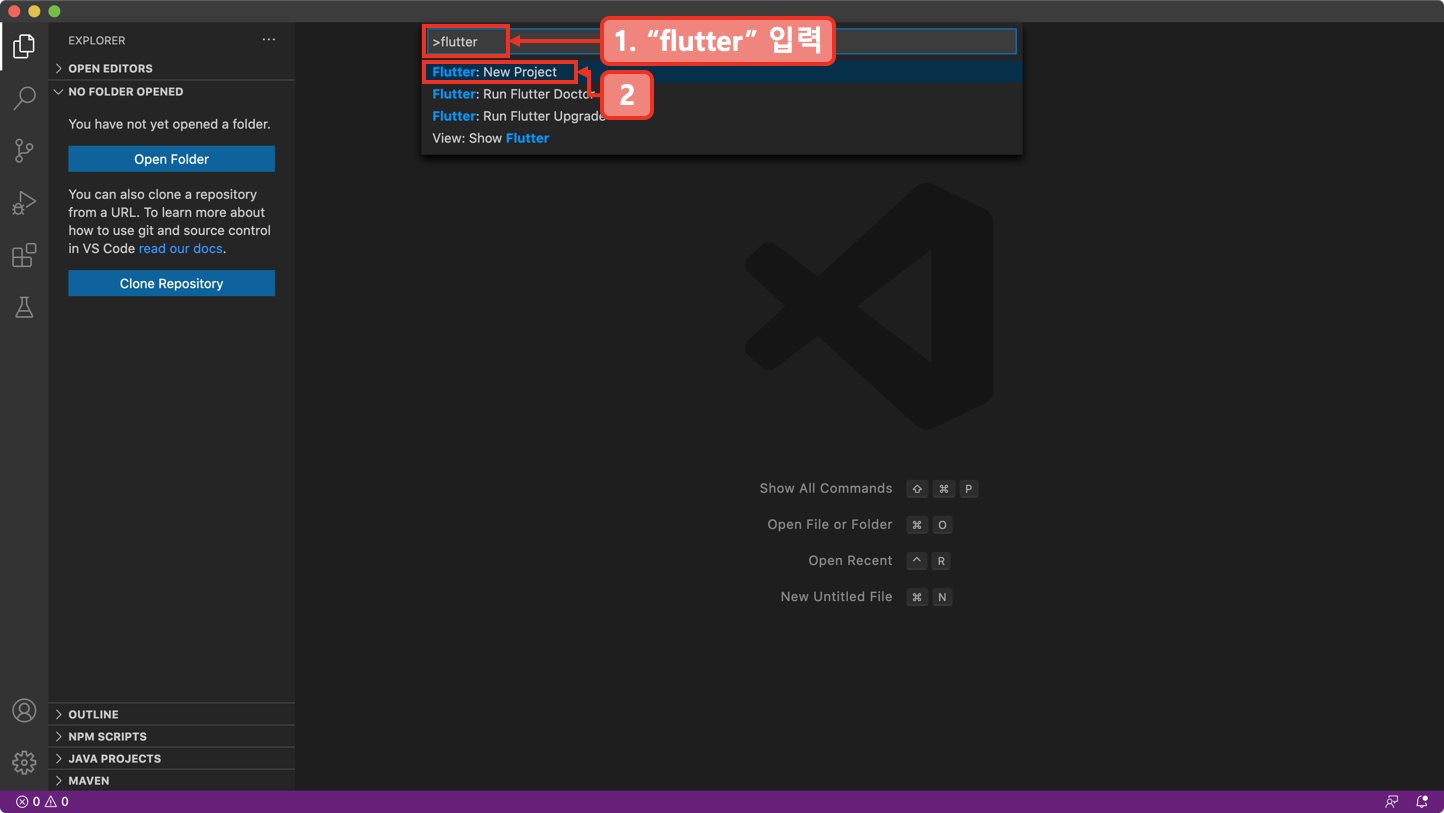Viewport: 1444px width, 813px height.
Task: Open the Accounts icon in activity bar
Action: point(24,711)
